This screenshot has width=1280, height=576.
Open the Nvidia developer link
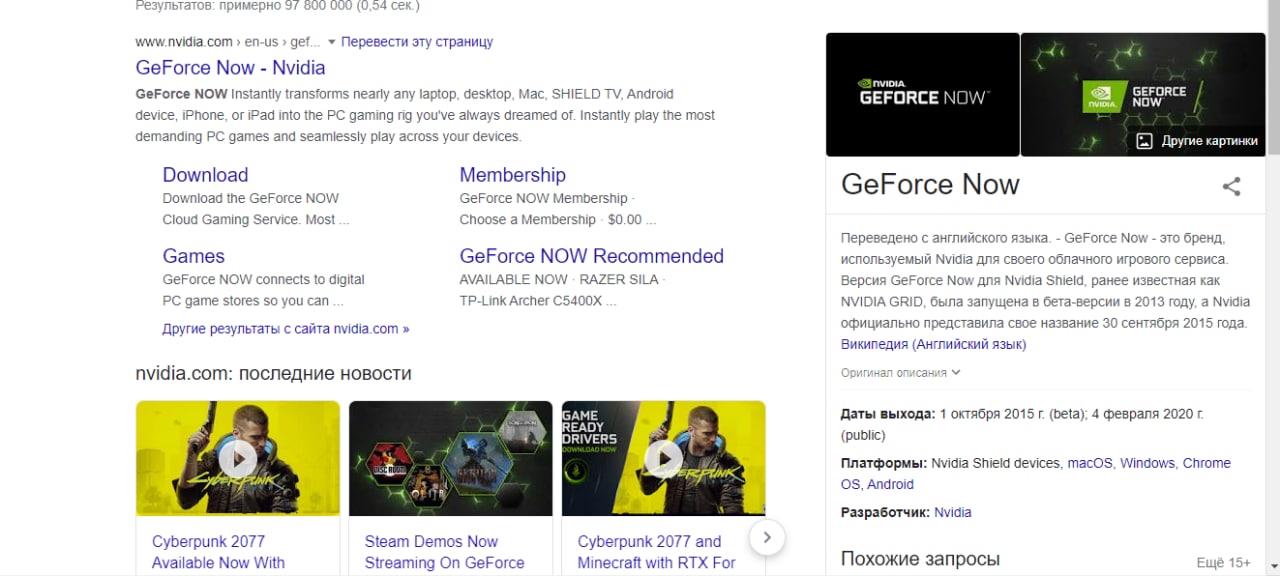(x=952, y=512)
